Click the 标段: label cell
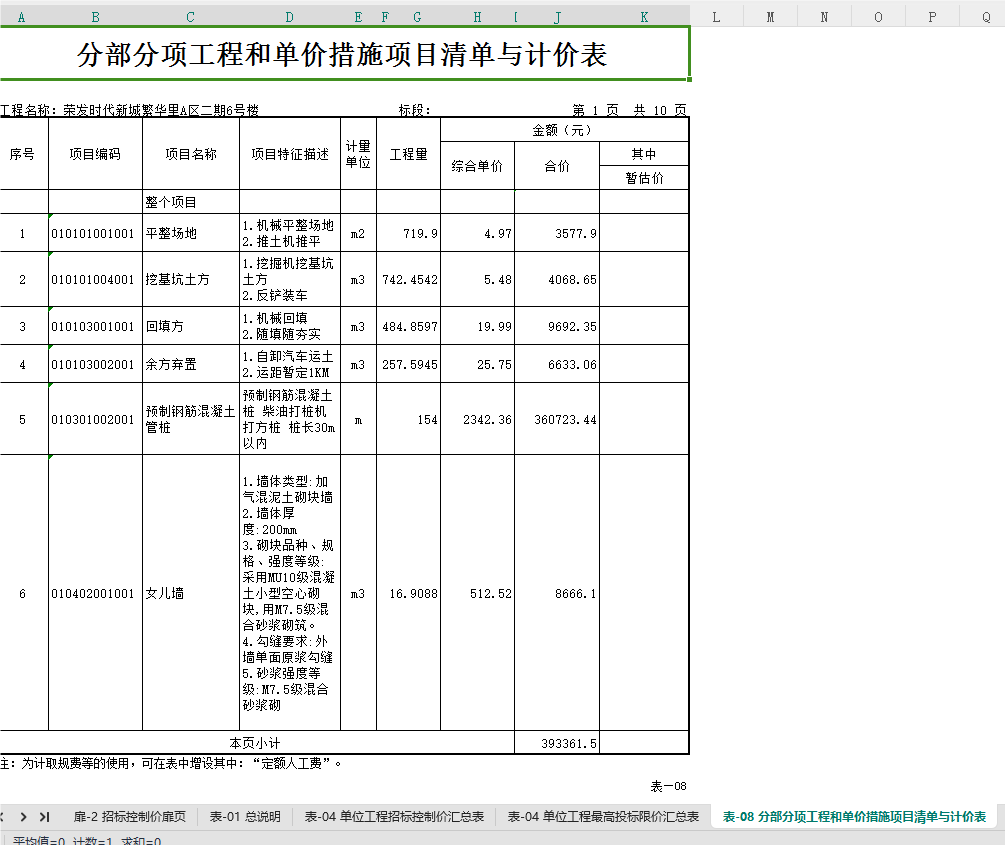The image size is (1005, 845). coord(415,110)
